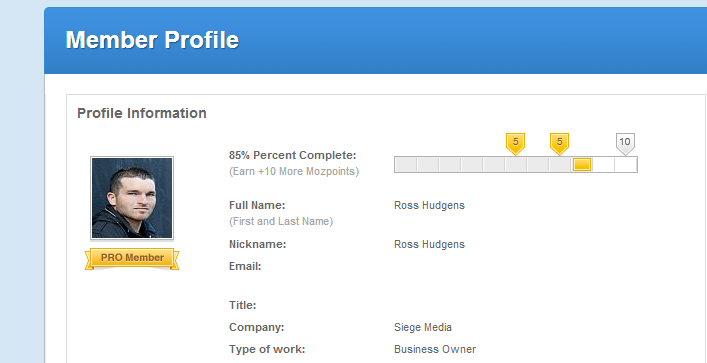The image size is (707, 363).
Task: Click the Type of work label
Action: (x=267, y=349)
